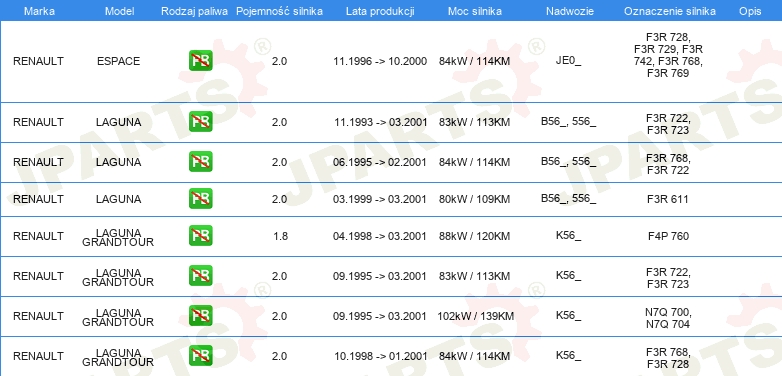Click Rodzaj paliwa column header
Screen dimensions: 782x376
tap(195, 11)
